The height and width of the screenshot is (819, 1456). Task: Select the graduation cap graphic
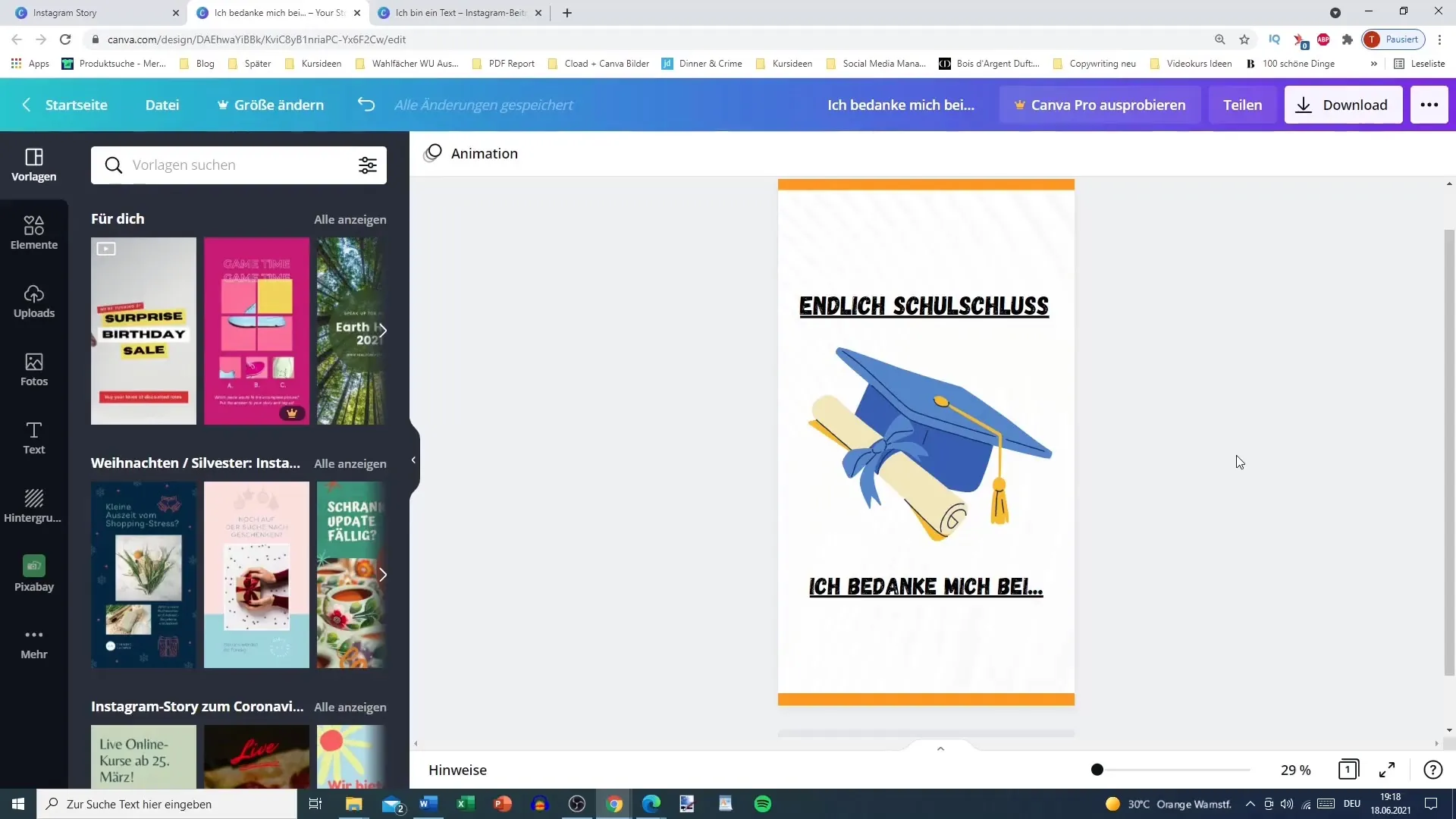pos(930,444)
